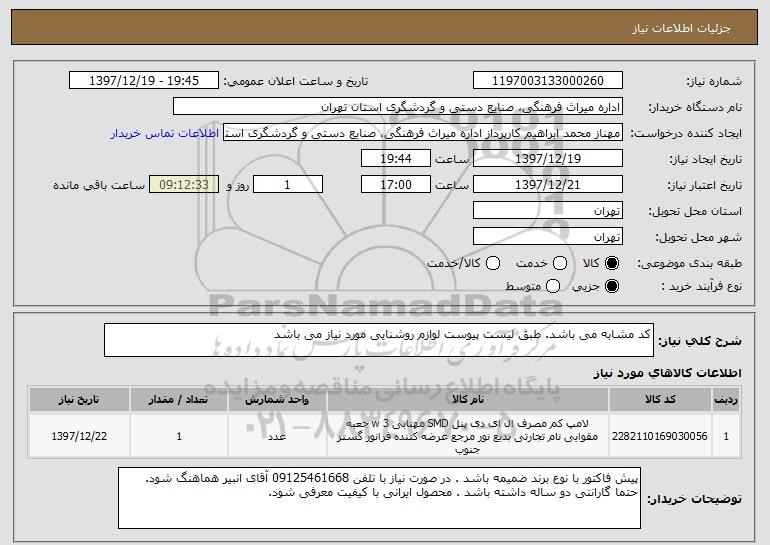This screenshot has height=545, width=770.
Task: Click the need number field 1197003133000260
Action: coord(548,81)
